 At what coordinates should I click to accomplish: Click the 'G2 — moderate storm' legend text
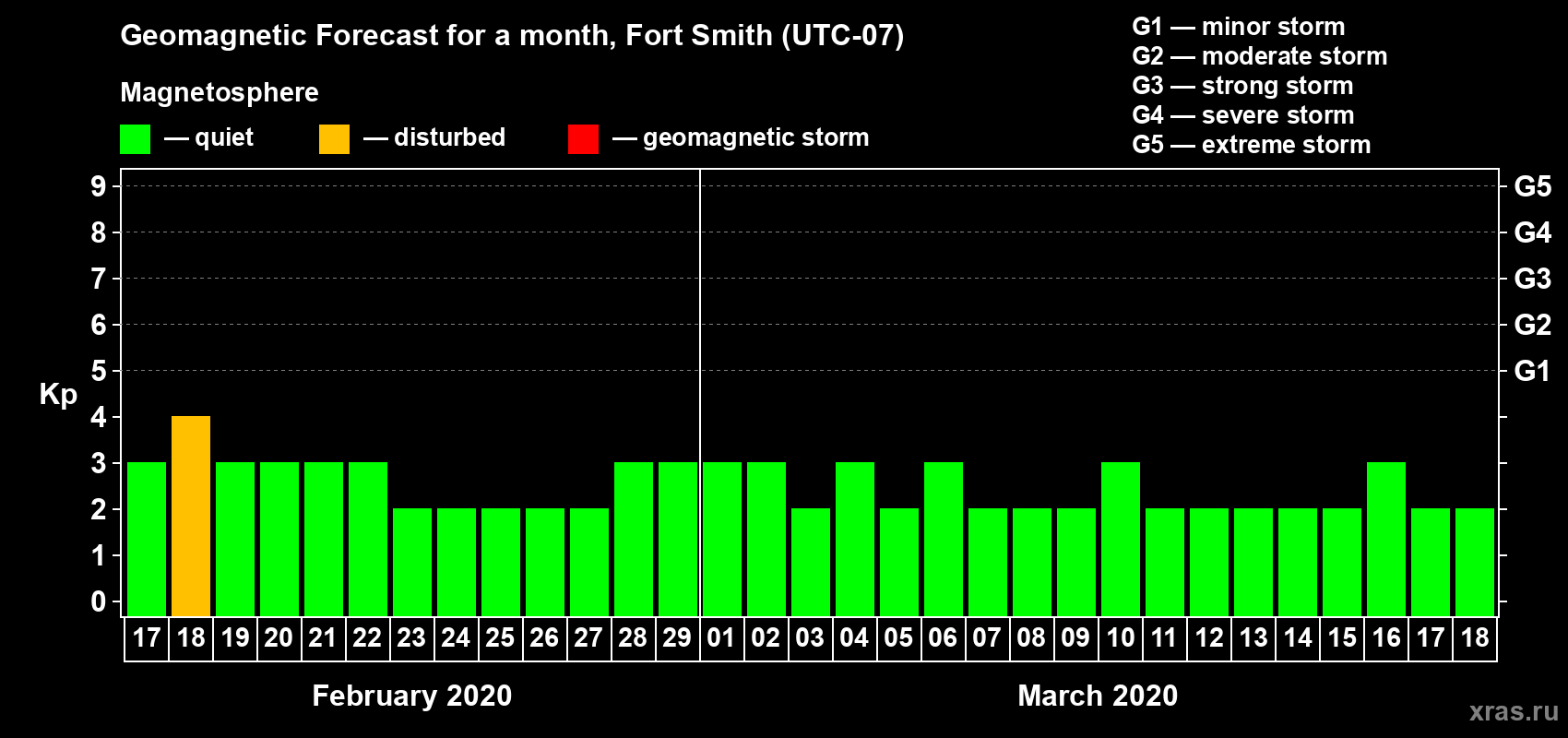(1260, 56)
